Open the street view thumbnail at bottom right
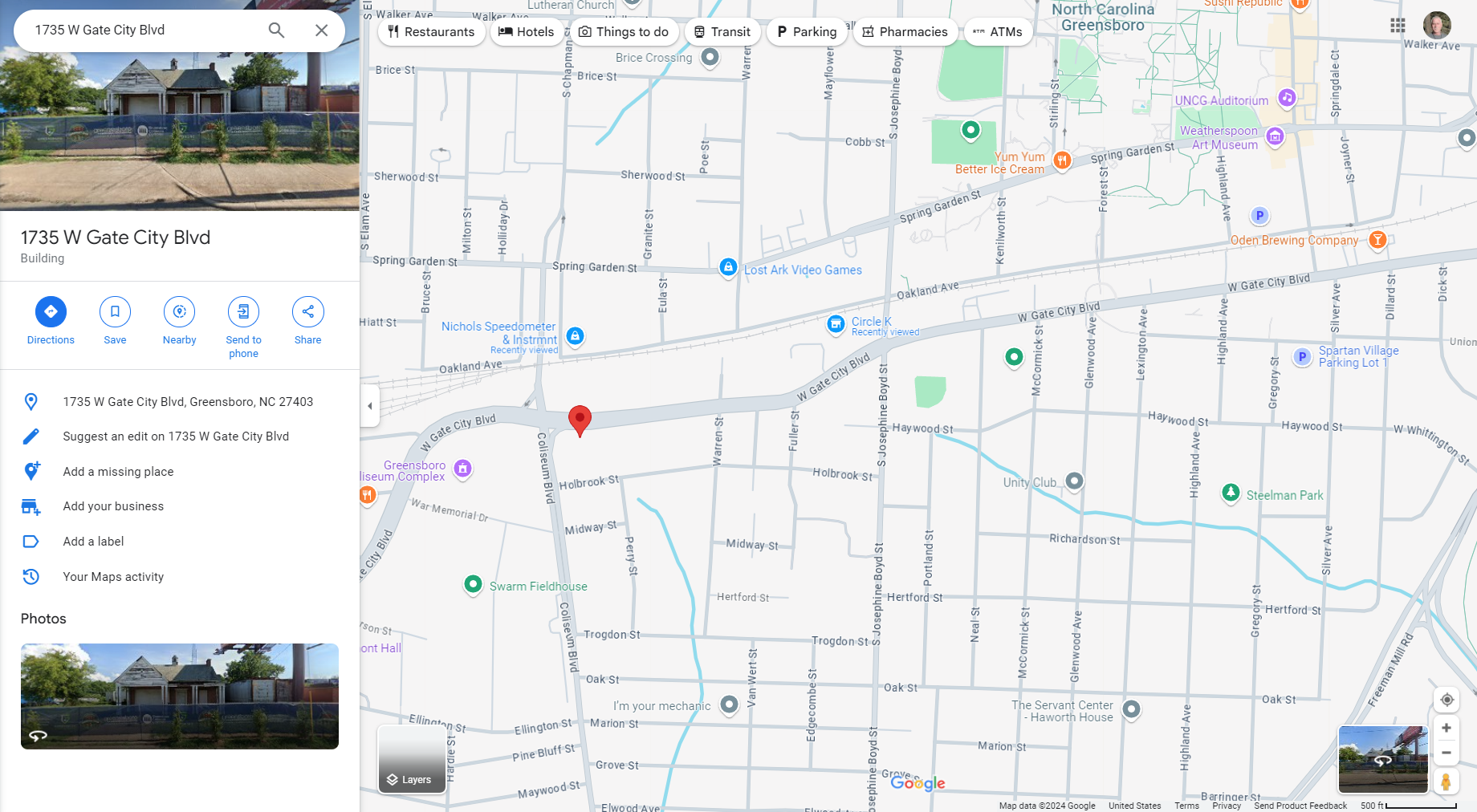This screenshot has width=1477, height=812. coord(1383,759)
